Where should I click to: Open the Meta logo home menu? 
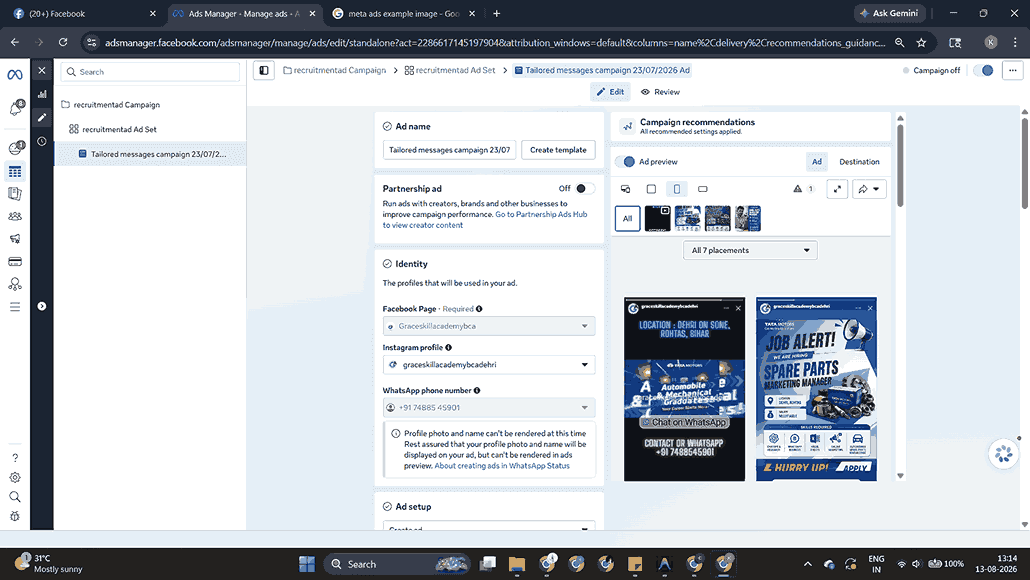(14, 74)
